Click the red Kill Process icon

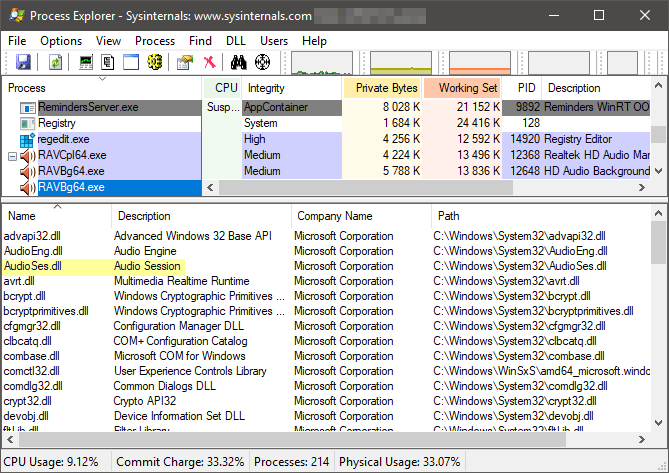[x=209, y=62]
